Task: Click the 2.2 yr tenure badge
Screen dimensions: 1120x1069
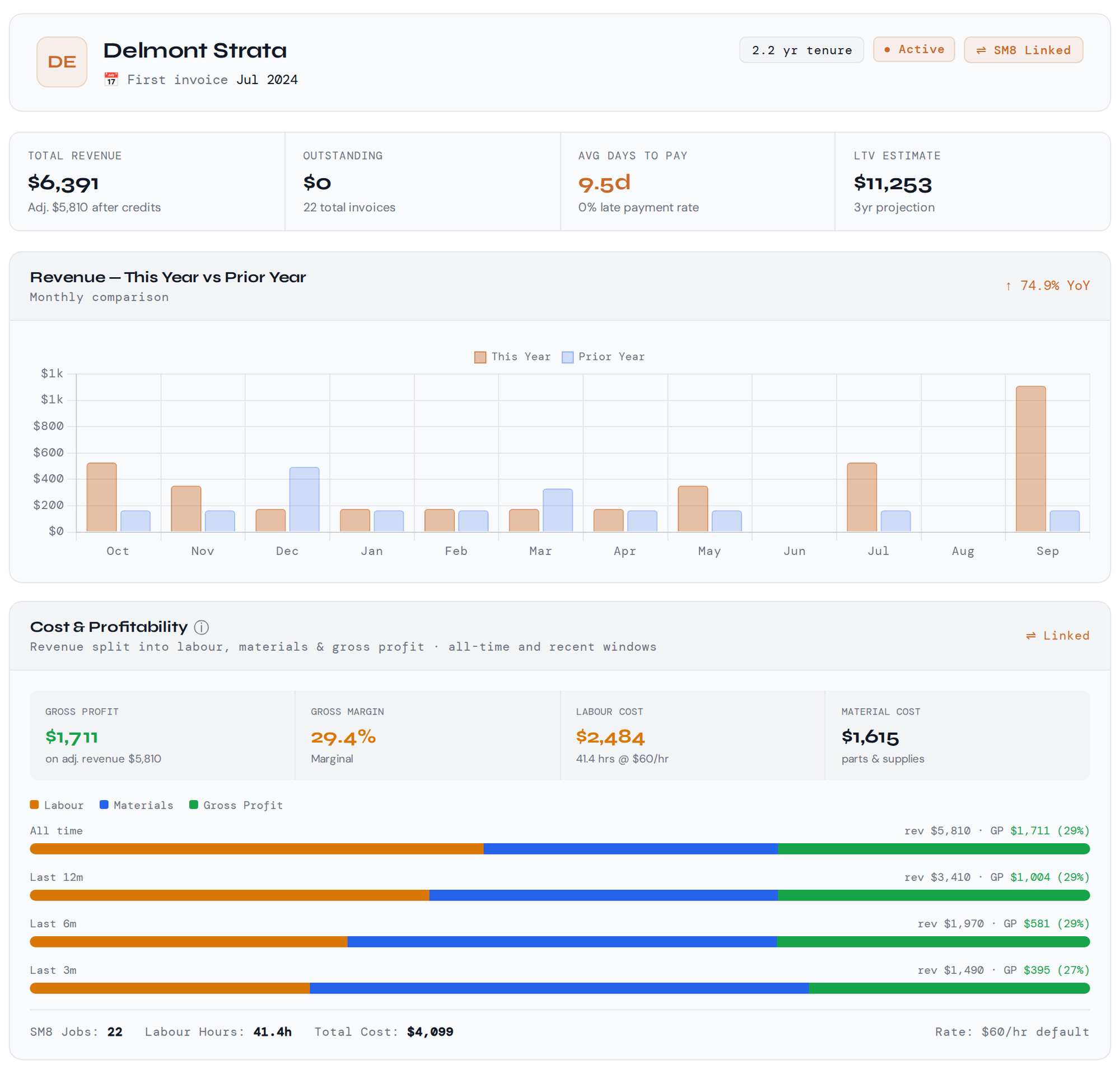Action: click(801, 50)
